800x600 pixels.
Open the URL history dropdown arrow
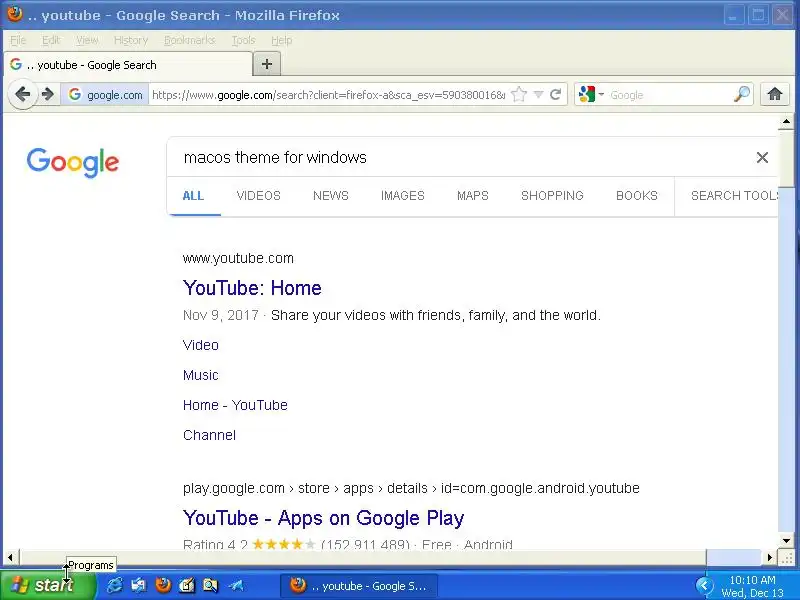[x=538, y=94]
